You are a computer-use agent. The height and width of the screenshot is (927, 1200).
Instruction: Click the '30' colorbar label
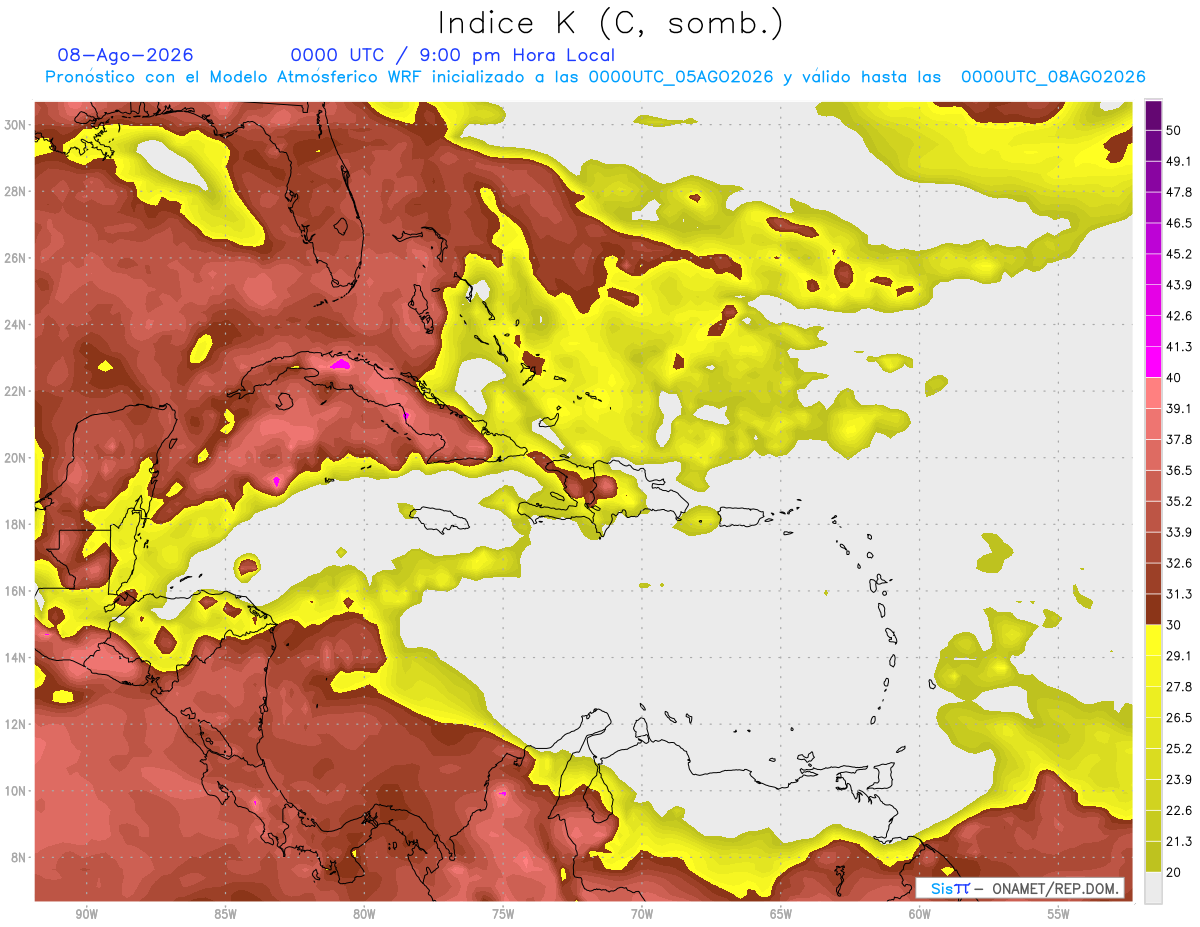(x=1174, y=625)
